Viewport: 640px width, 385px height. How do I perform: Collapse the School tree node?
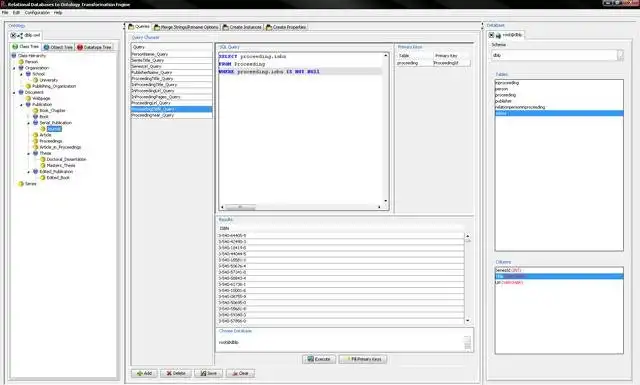(x=22, y=74)
